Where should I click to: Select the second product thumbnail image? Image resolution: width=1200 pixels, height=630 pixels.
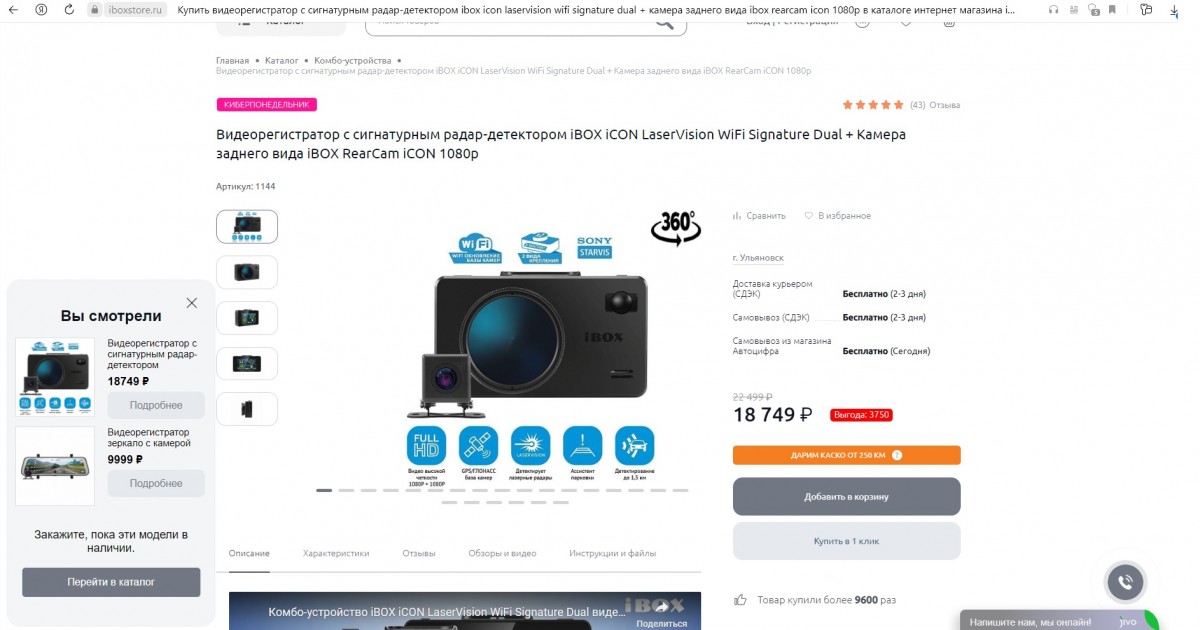[247, 272]
